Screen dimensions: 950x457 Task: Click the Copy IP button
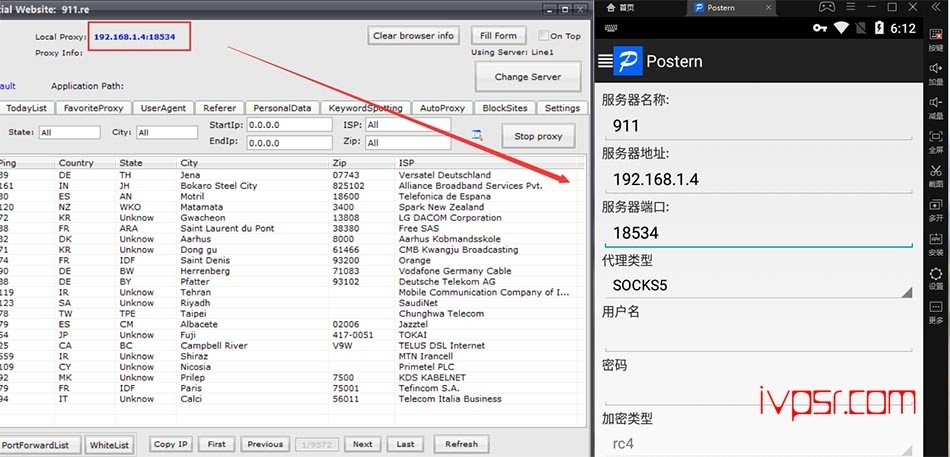click(171, 444)
